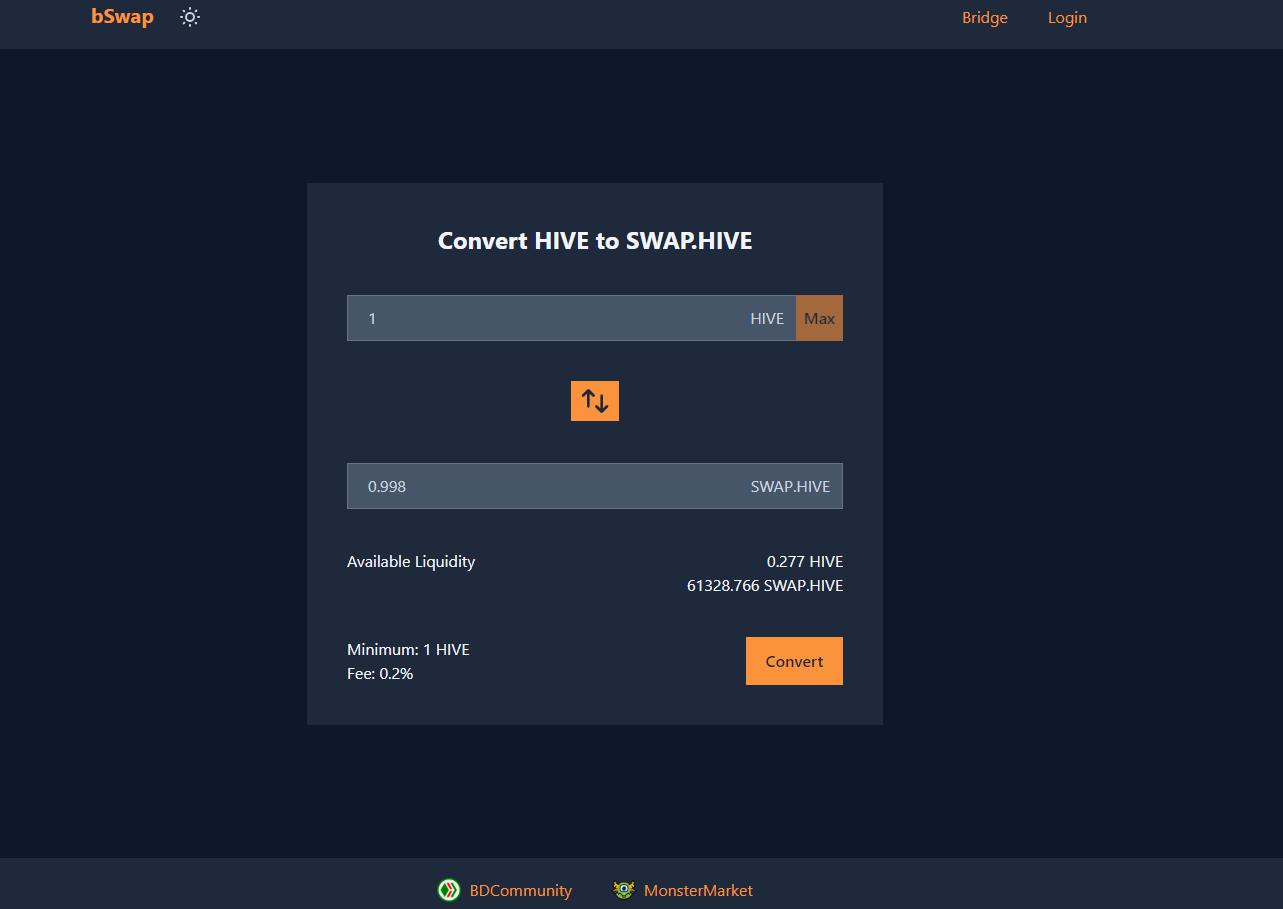Viewport: 1283px width, 909px height.
Task: Open the Login menu item
Action: click(1066, 18)
